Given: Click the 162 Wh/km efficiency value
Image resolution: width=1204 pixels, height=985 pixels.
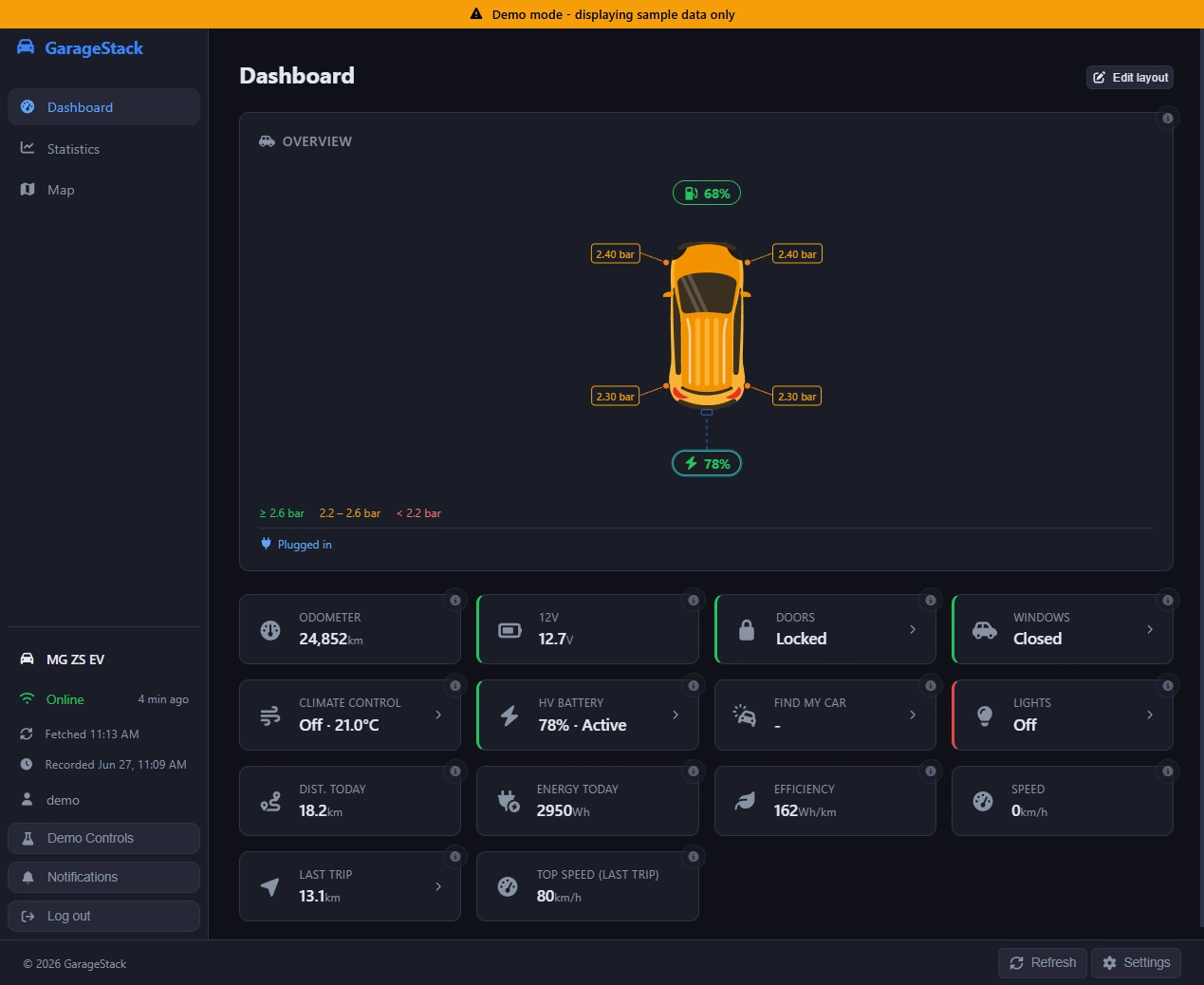Looking at the screenshot, I should [x=805, y=810].
